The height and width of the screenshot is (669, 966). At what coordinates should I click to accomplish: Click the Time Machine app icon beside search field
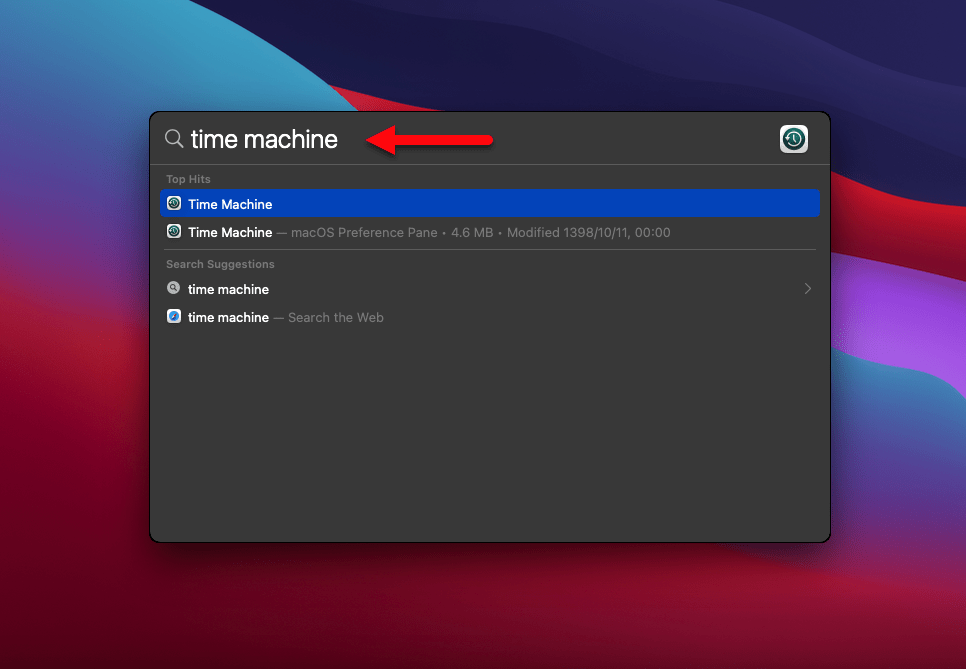click(x=794, y=139)
